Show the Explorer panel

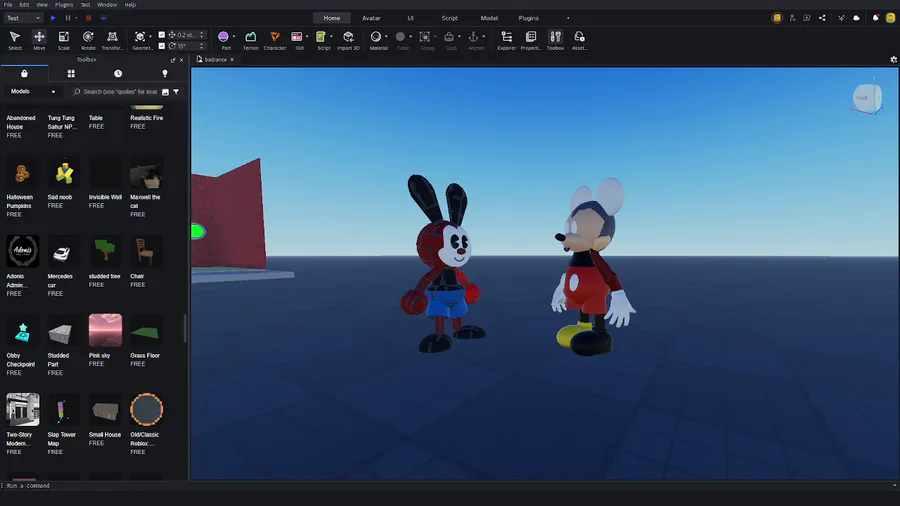[507, 40]
